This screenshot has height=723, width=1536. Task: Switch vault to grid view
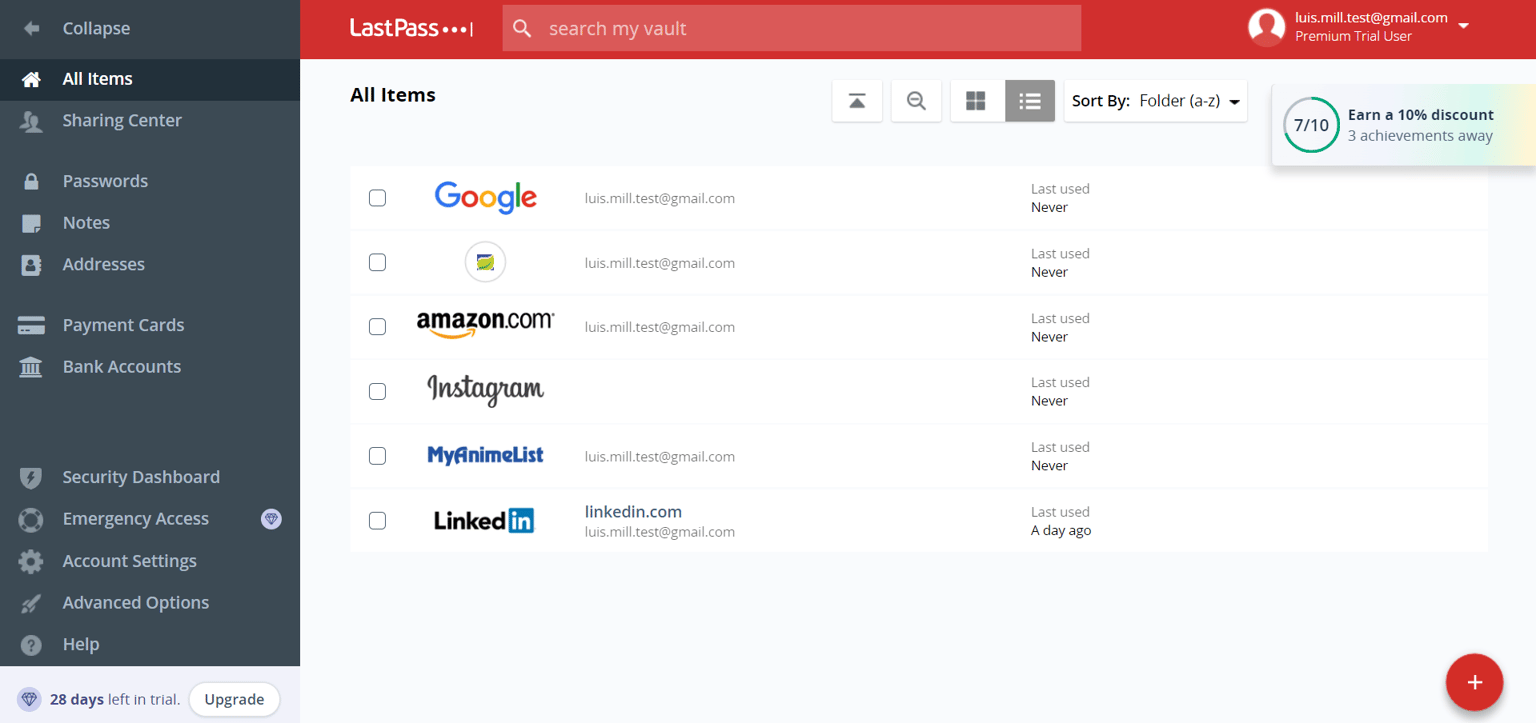[975, 100]
